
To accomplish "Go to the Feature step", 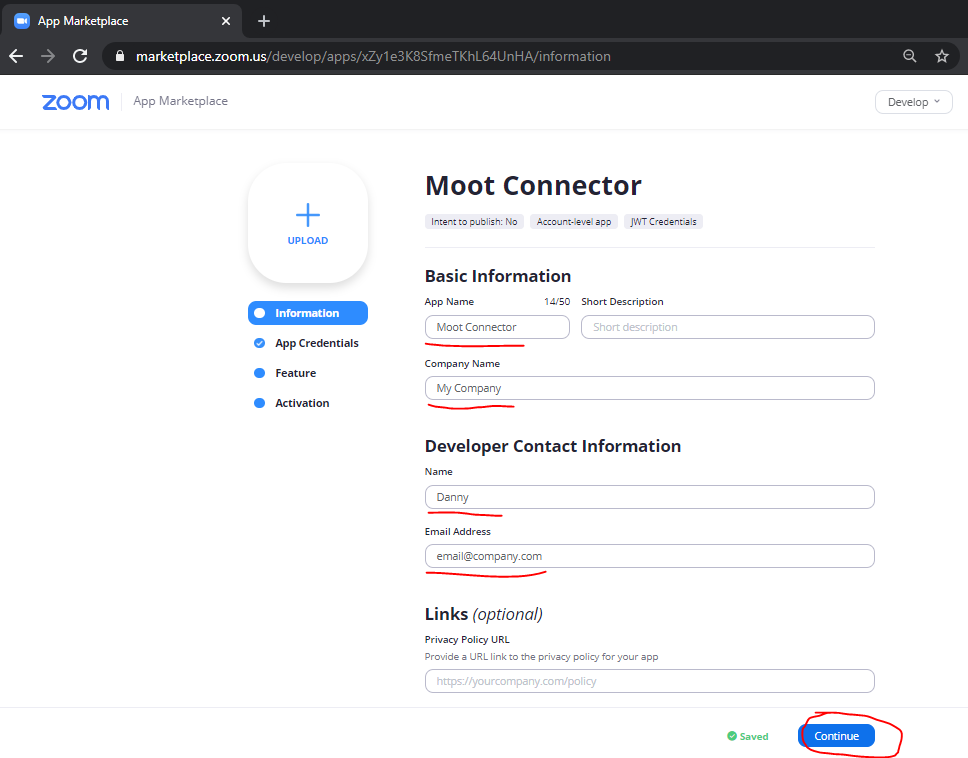I will point(296,373).
